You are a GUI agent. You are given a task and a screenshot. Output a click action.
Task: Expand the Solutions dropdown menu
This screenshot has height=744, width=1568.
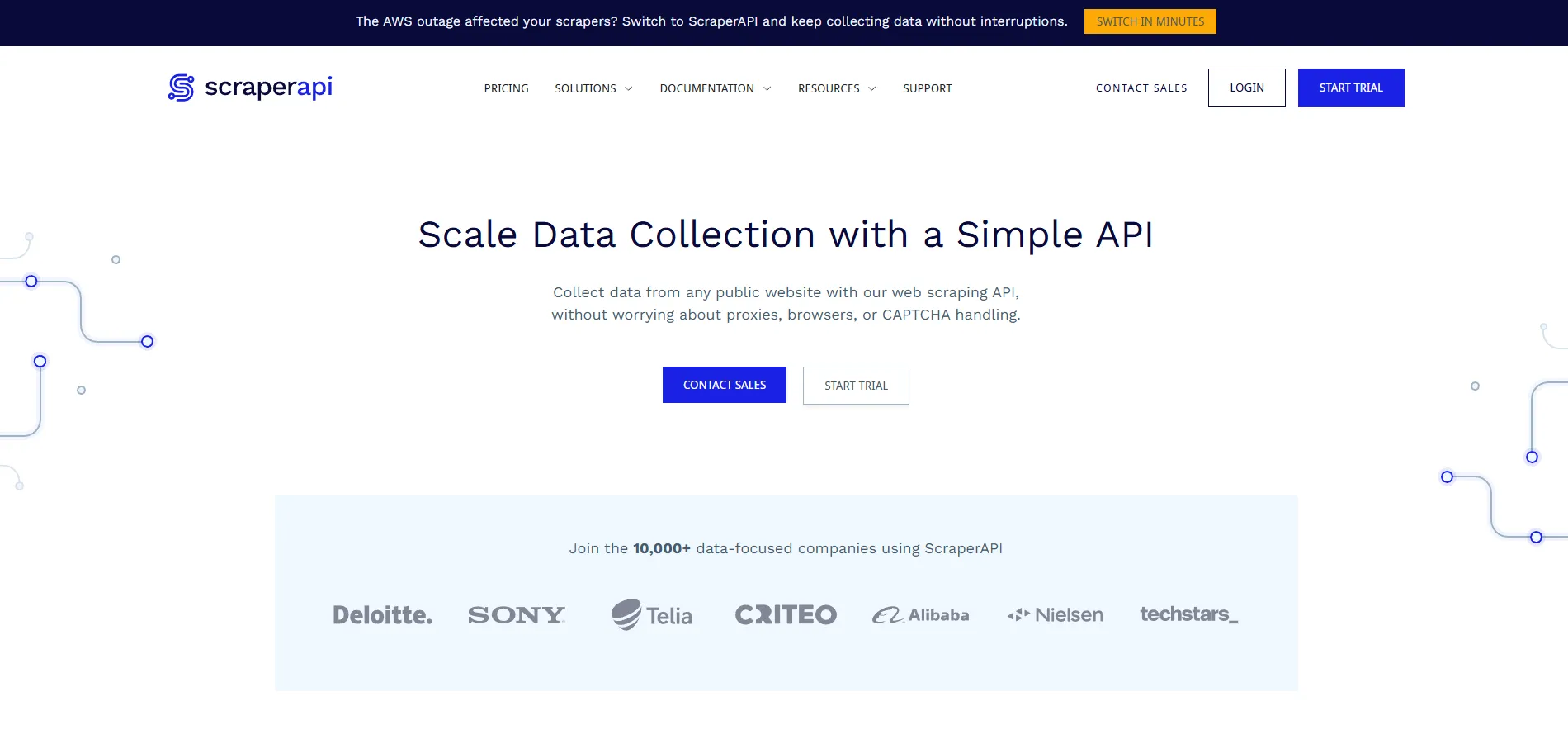(x=593, y=88)
